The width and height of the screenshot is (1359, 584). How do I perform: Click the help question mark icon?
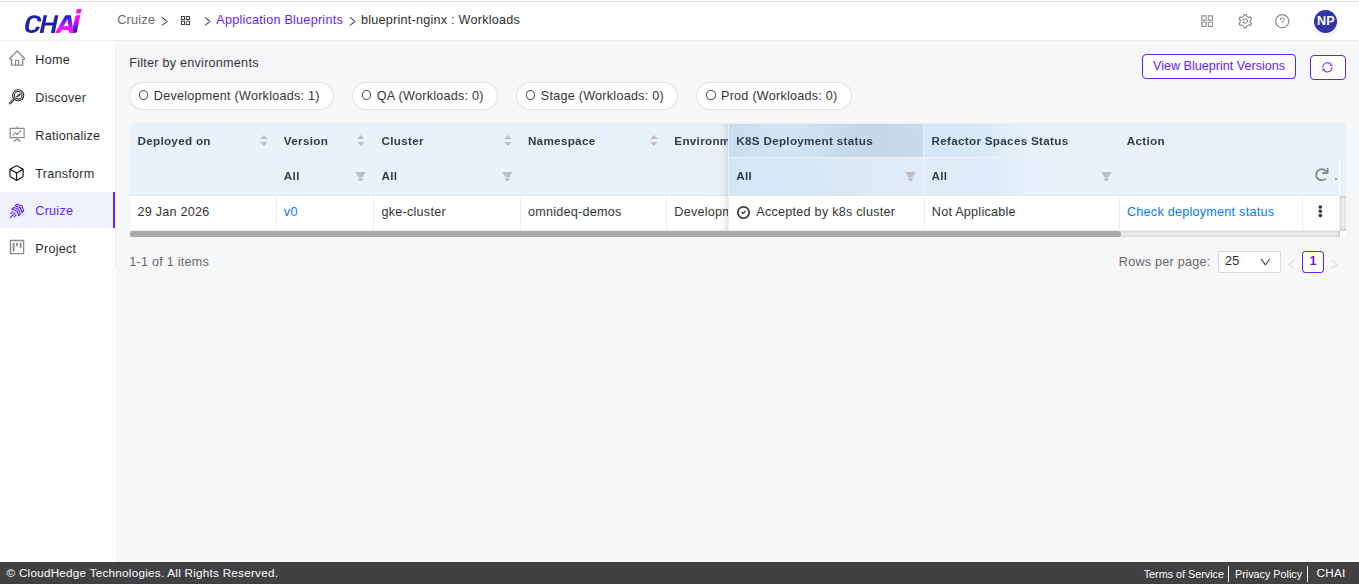pos(1282,20)
